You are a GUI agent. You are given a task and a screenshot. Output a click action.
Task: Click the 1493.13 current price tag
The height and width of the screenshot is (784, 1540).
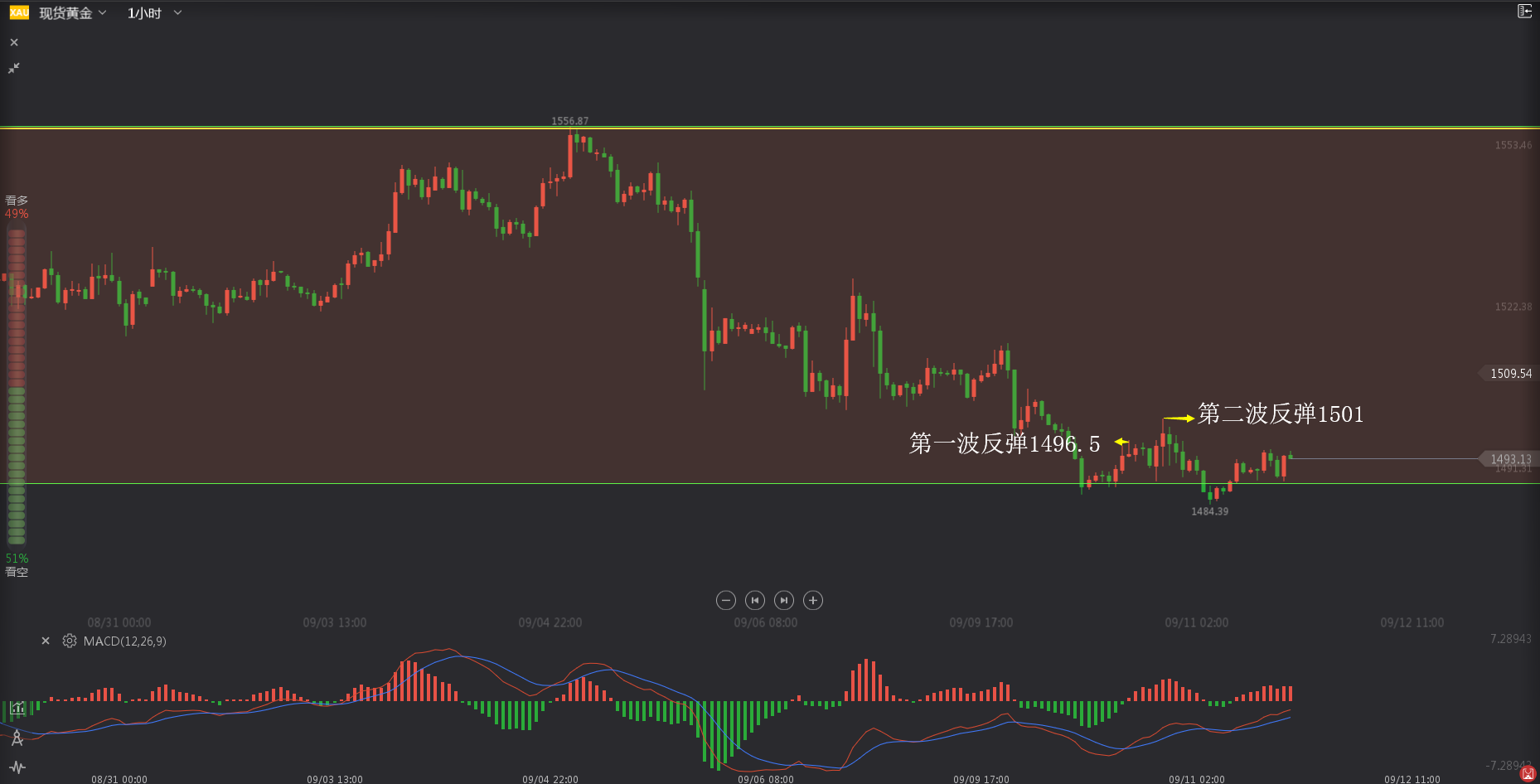pyautogui.click(x=1510, y=458)
